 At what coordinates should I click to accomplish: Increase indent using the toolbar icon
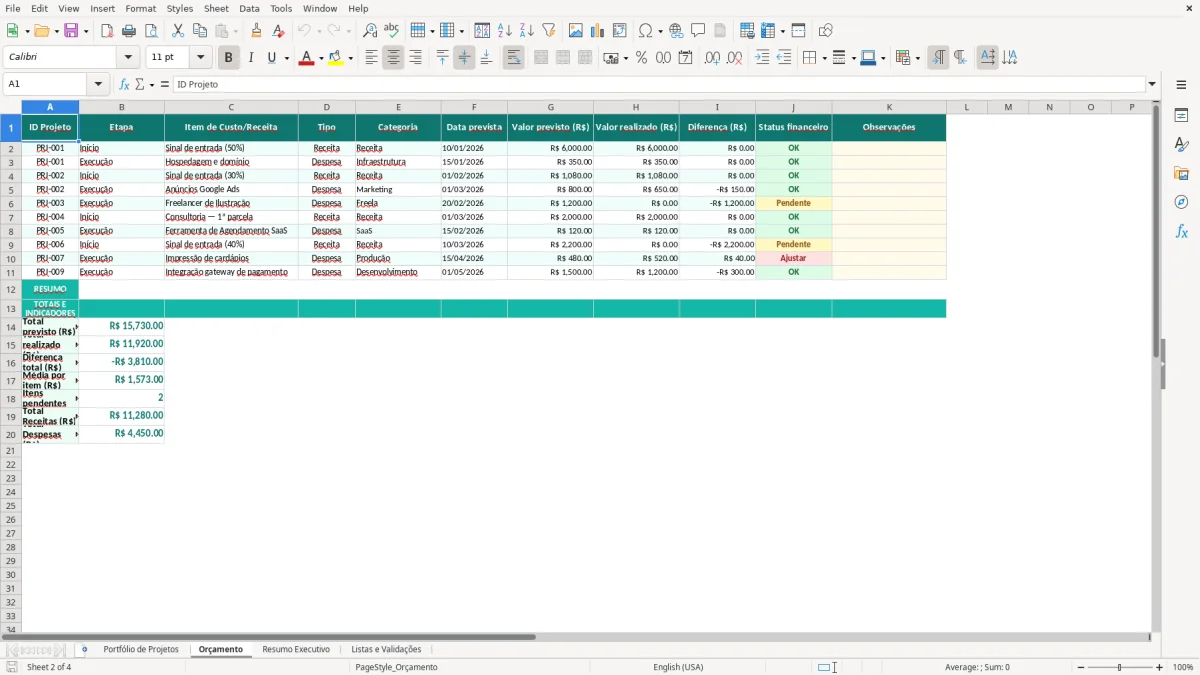click(x=762, y=58)
